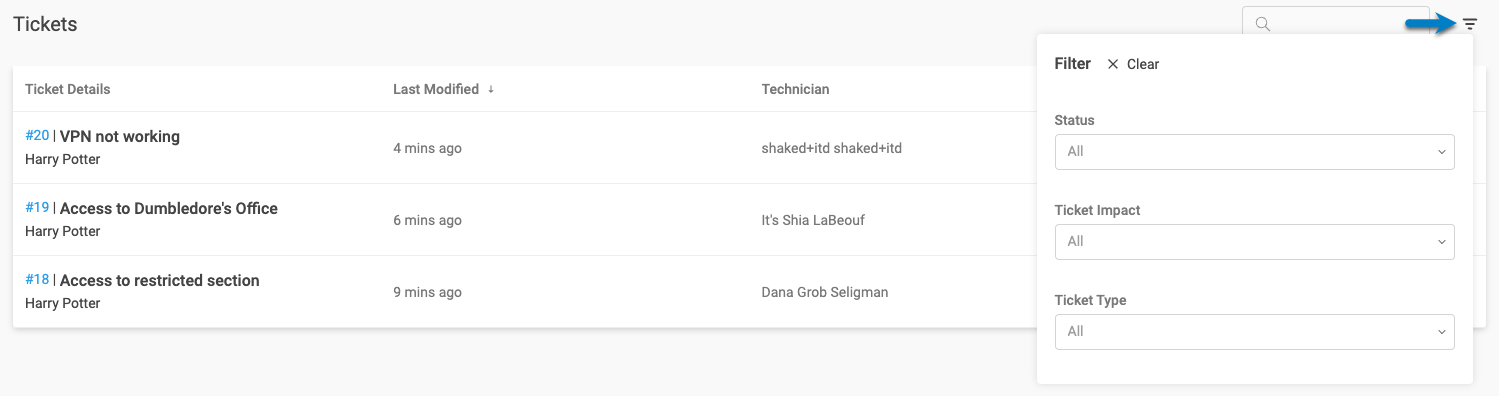The image size is (1499, 396).
Task: Click the Technician column header
Action: [x=795, y=89]
